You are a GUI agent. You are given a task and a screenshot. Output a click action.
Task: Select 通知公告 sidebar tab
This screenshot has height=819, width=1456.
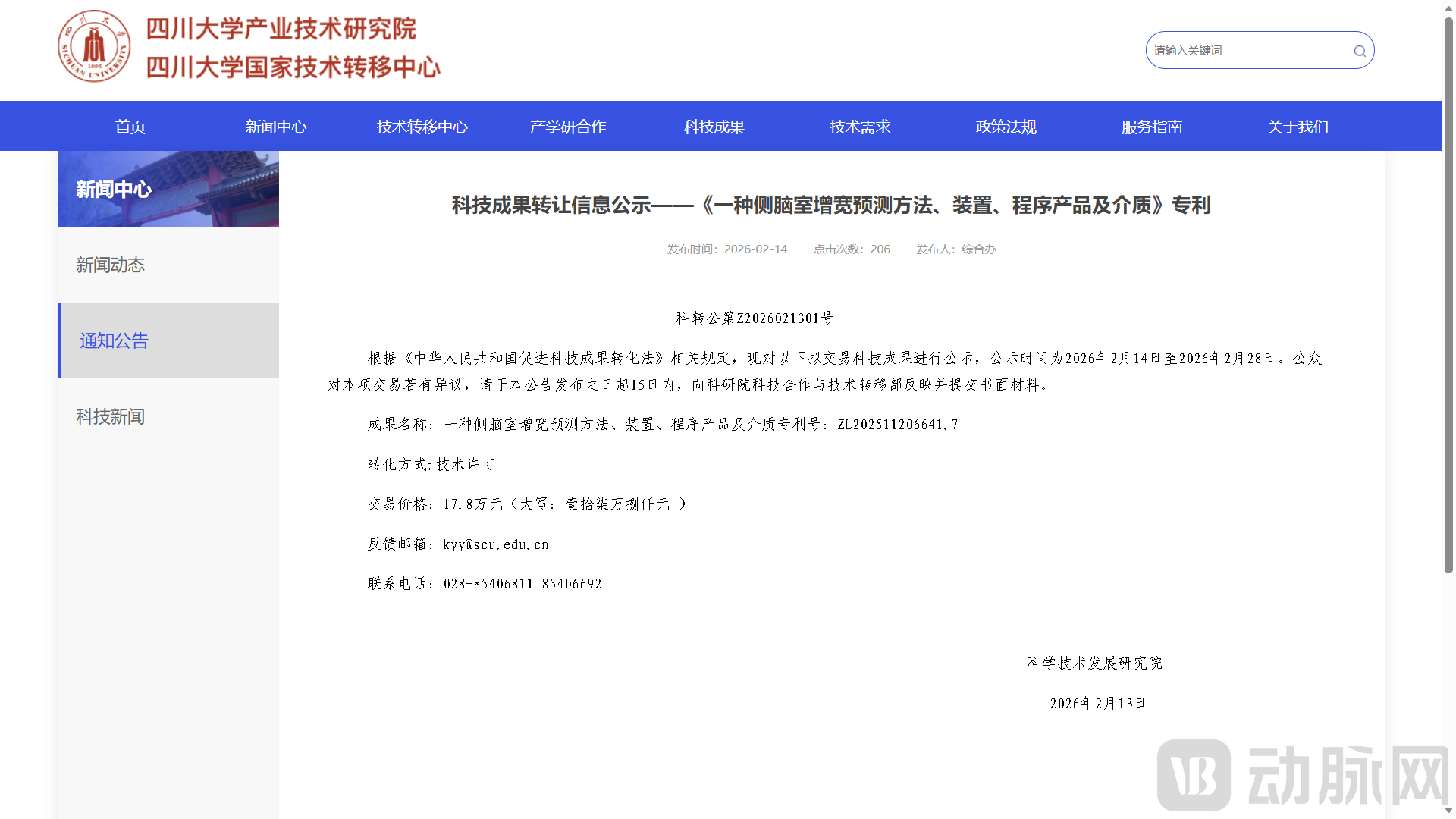click(x=115, y=340)
